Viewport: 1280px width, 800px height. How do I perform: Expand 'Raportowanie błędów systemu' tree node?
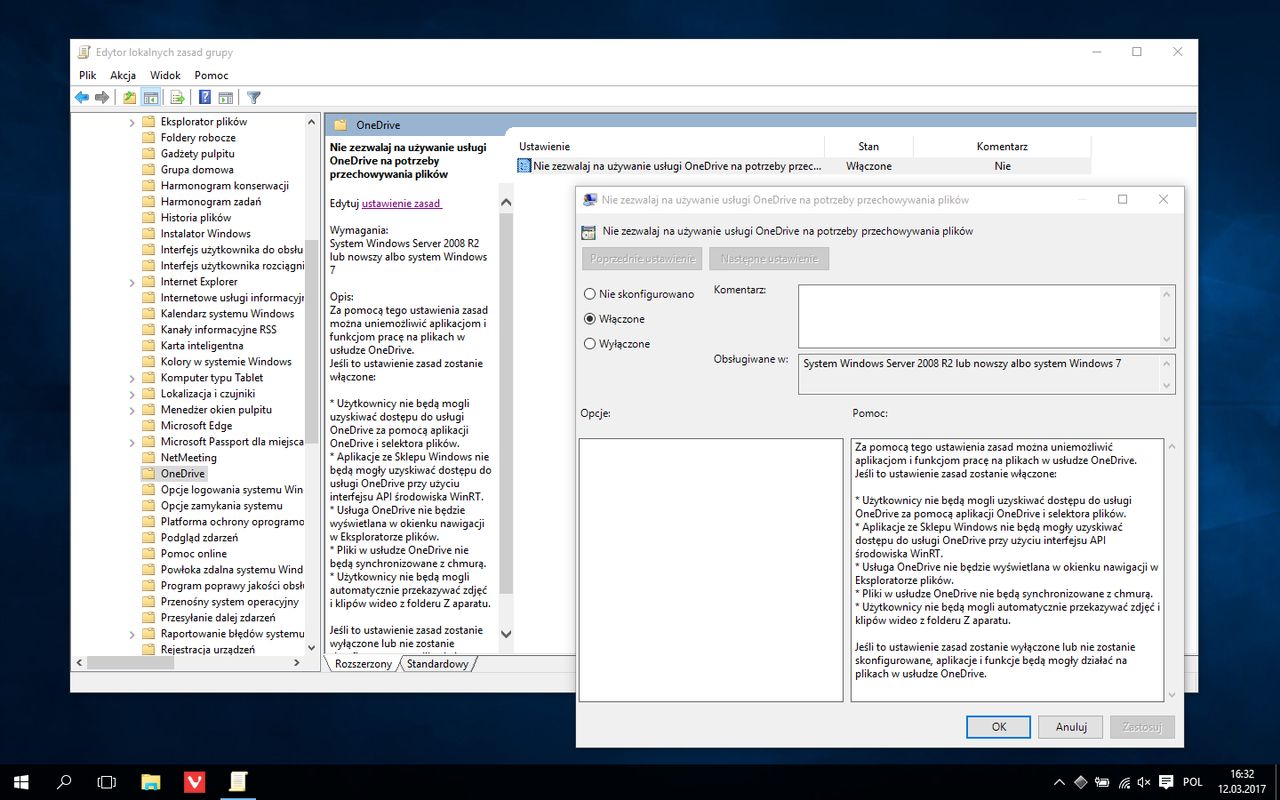[132, 634]
